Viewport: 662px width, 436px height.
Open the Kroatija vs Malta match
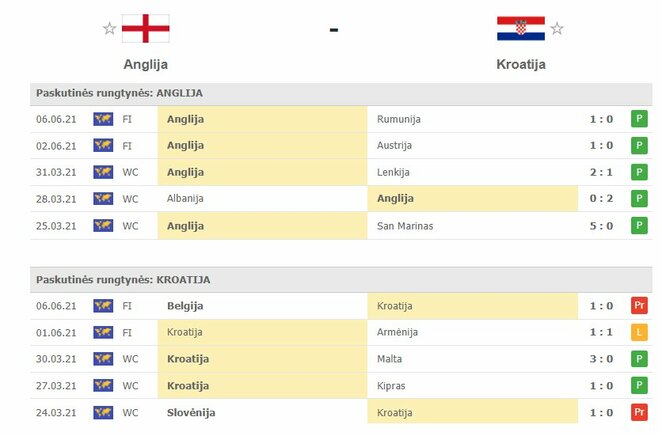341,359
